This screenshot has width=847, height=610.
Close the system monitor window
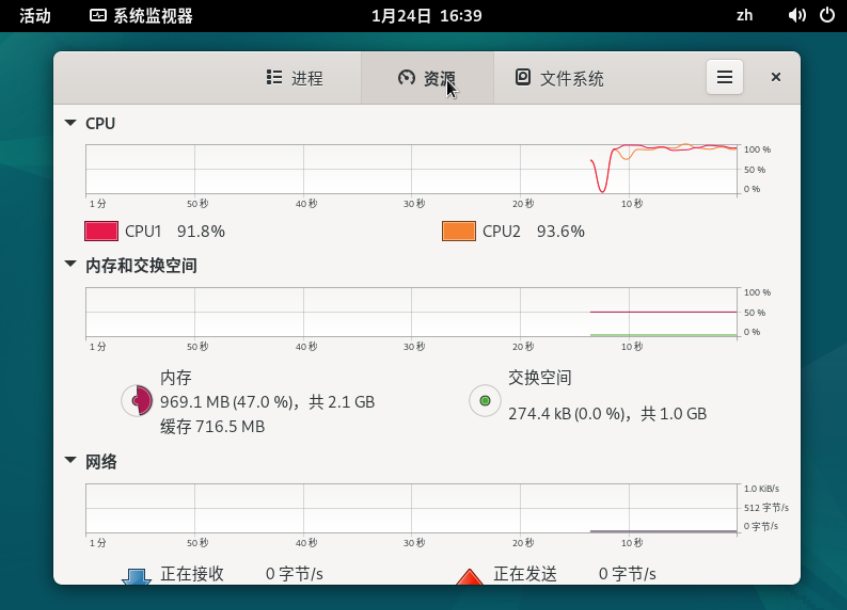pos(776,77)
